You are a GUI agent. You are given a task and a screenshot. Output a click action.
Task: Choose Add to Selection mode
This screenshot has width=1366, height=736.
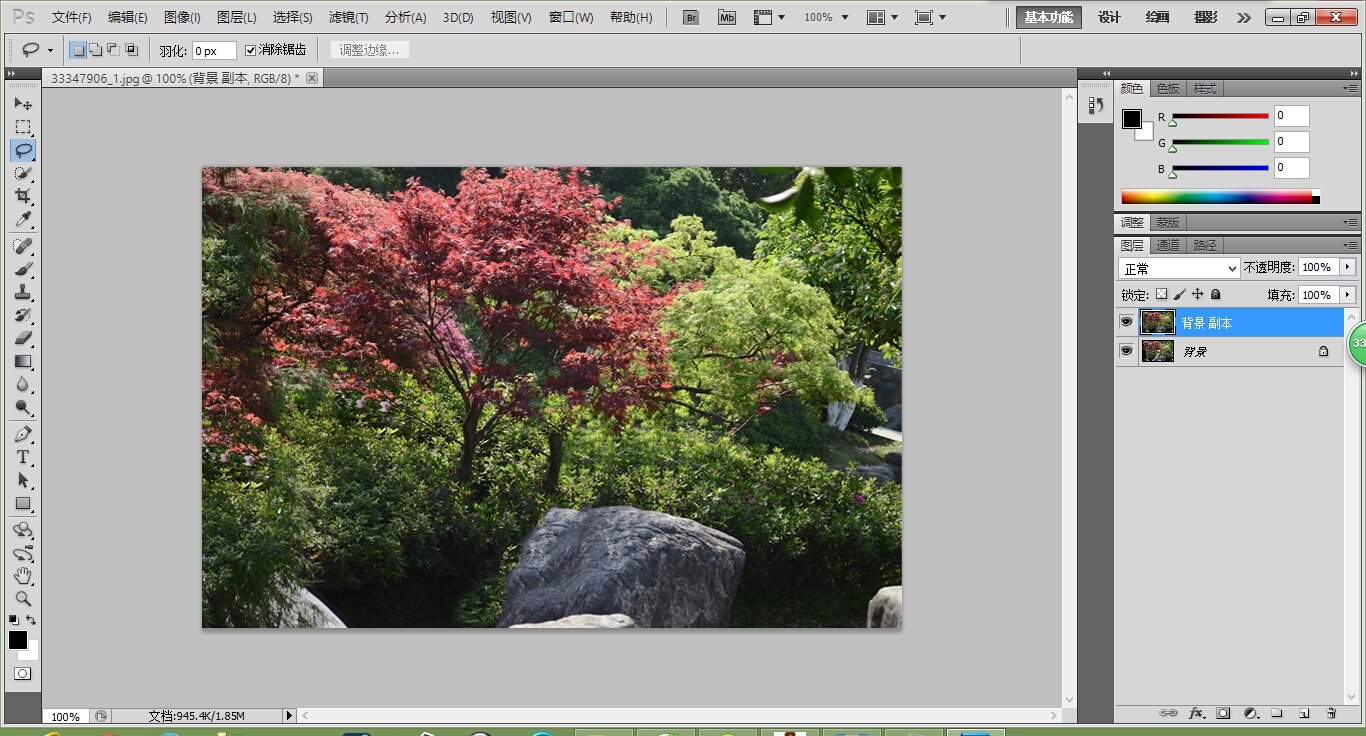[x=95, y=50]
